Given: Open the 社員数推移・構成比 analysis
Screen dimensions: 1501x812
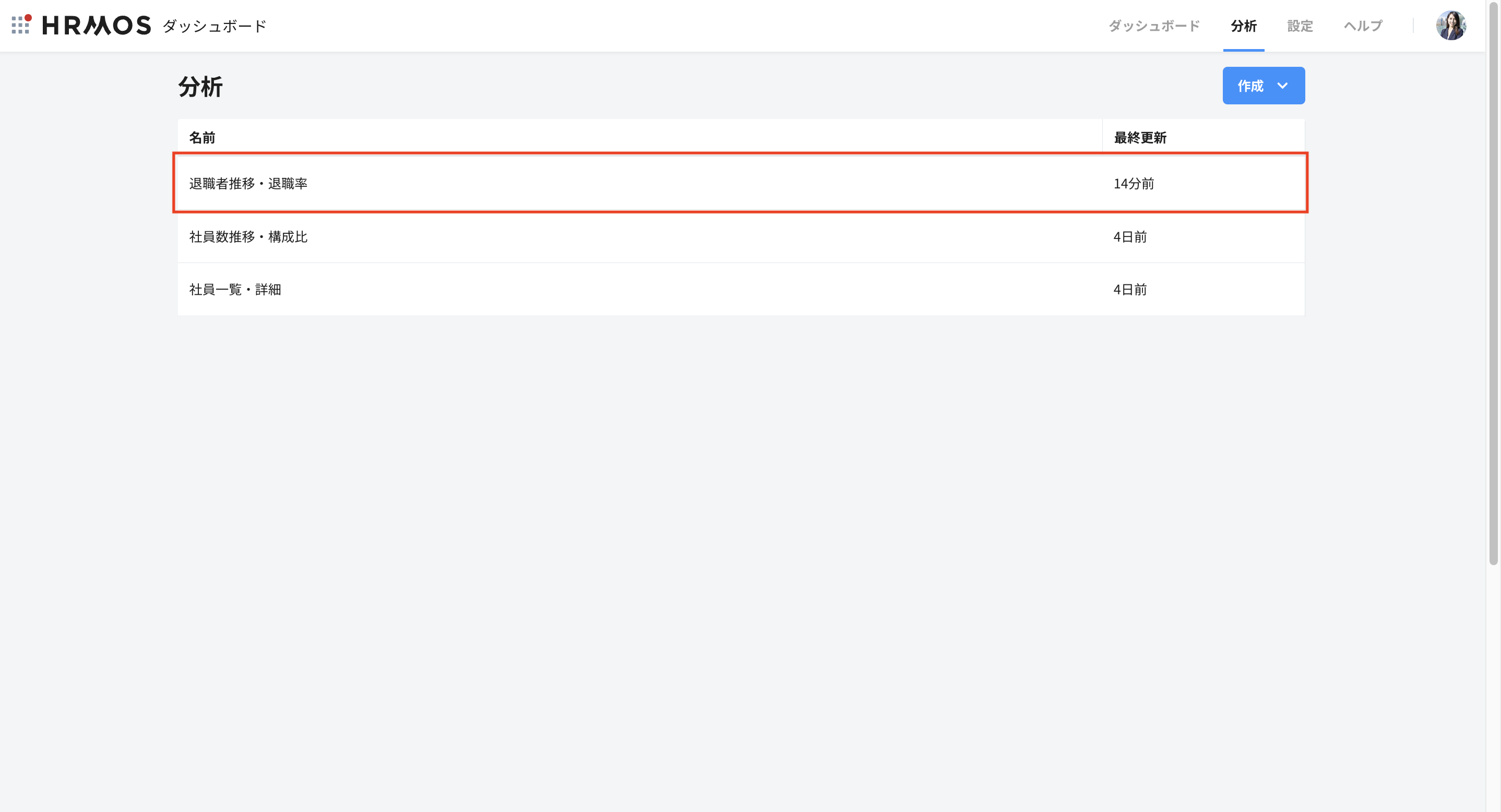Looking at the screenshot, I should (x=248, y=236).
